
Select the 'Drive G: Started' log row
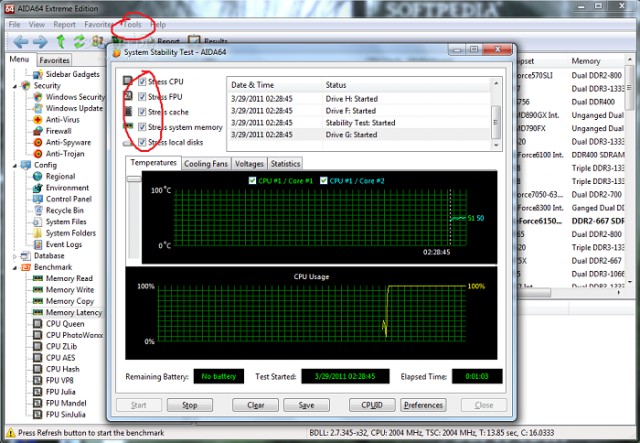coord(359,134)
